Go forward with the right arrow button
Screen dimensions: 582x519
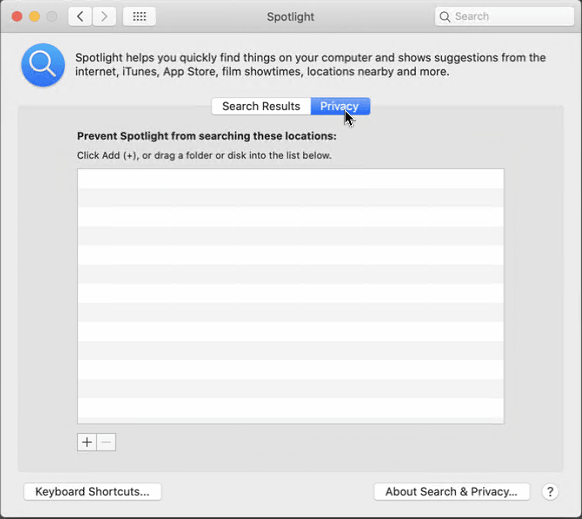coord(104,16)
